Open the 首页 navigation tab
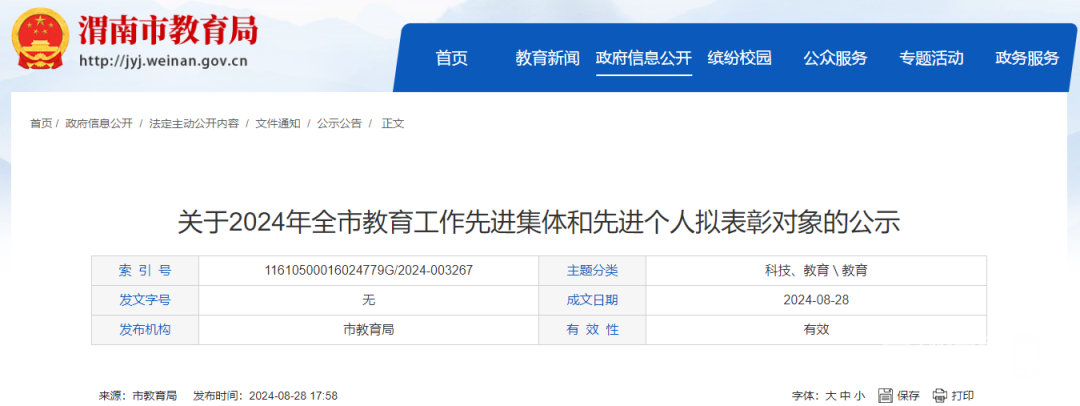1080x406 pixels. (451, 58)
